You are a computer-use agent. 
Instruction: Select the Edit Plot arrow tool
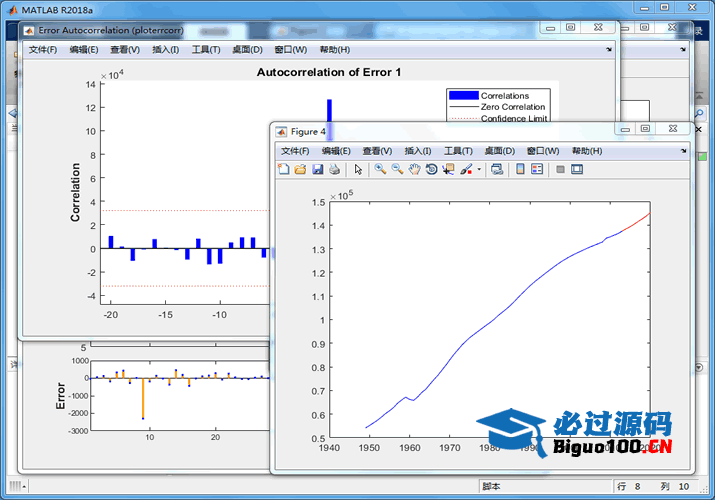pos(358,170)
